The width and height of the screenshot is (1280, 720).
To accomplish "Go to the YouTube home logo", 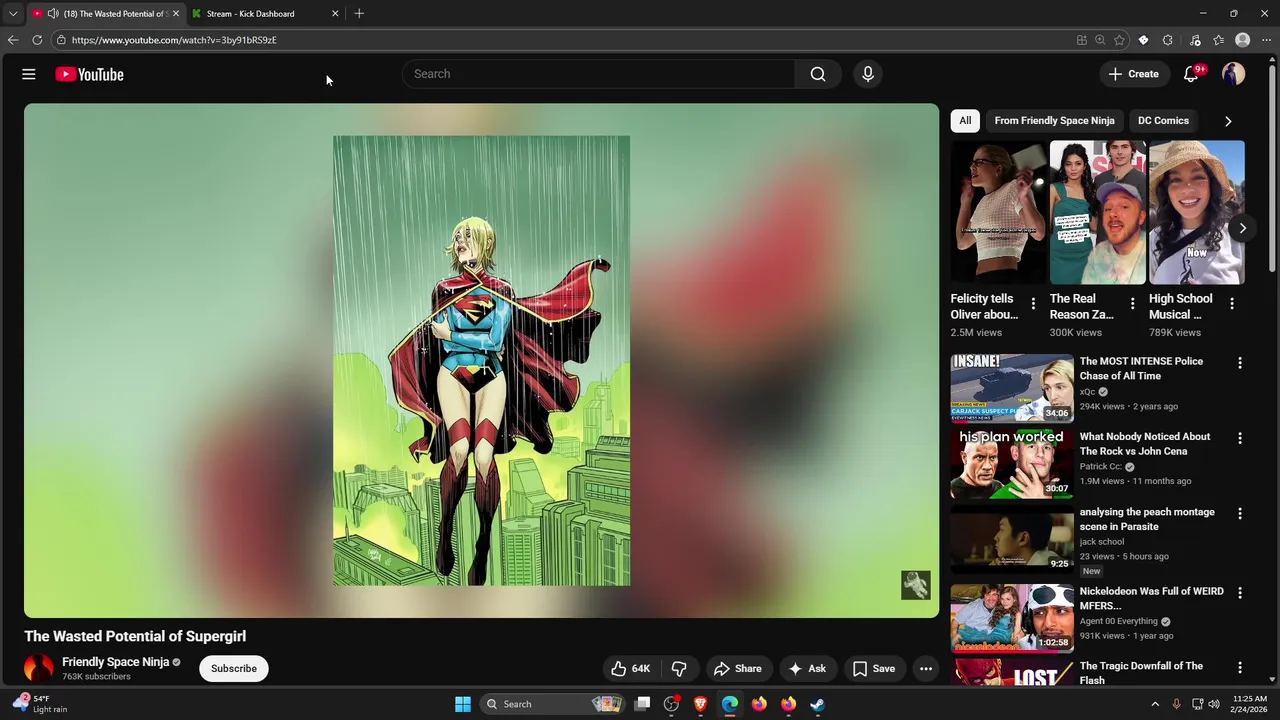I will pyautogui.click(x=89, y=74).
